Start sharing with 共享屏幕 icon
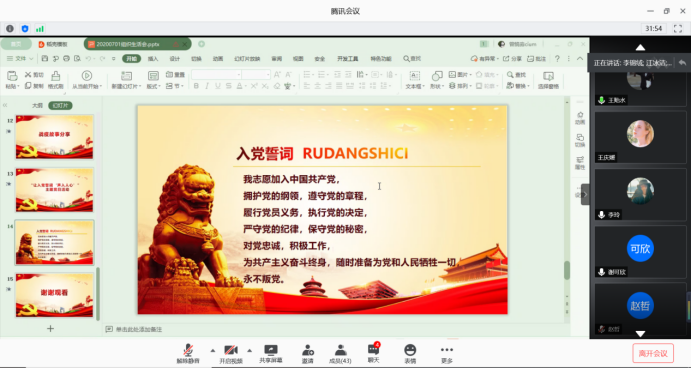The width and height of the screenshot is (692, 368). pyautogui.click(x=271, y=353)
